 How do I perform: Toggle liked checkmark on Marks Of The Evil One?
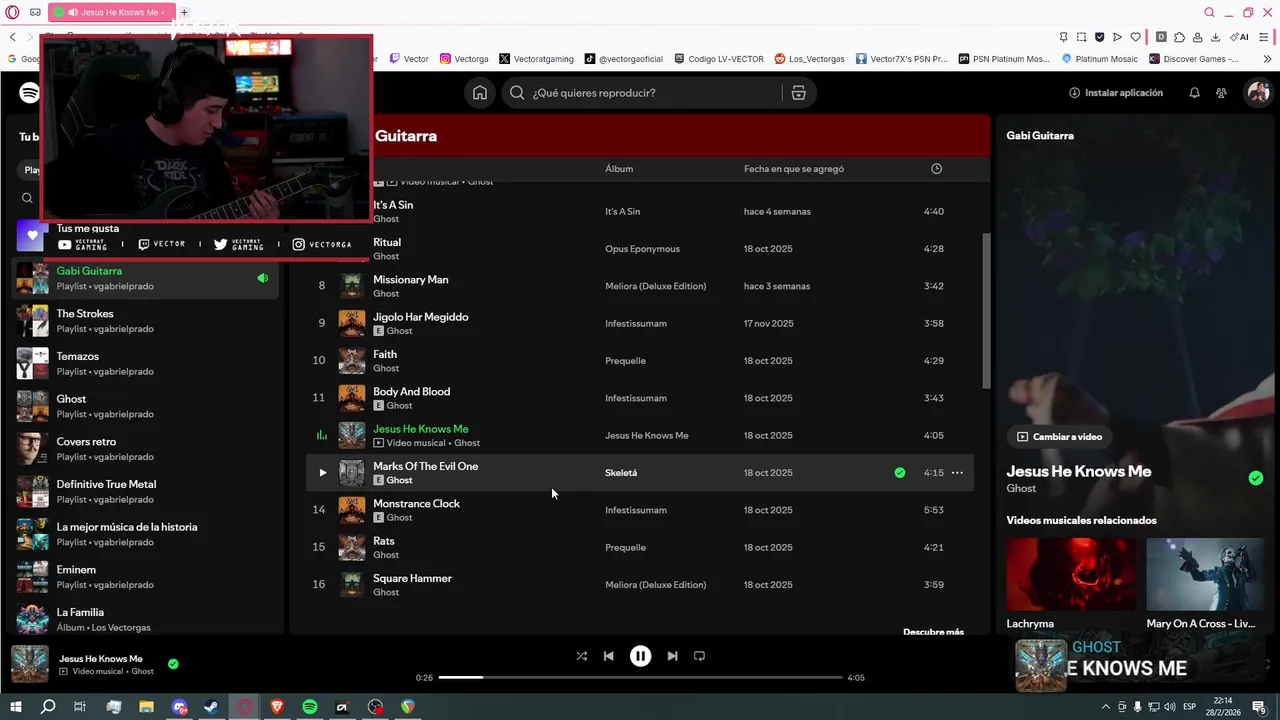pos(900,473)
